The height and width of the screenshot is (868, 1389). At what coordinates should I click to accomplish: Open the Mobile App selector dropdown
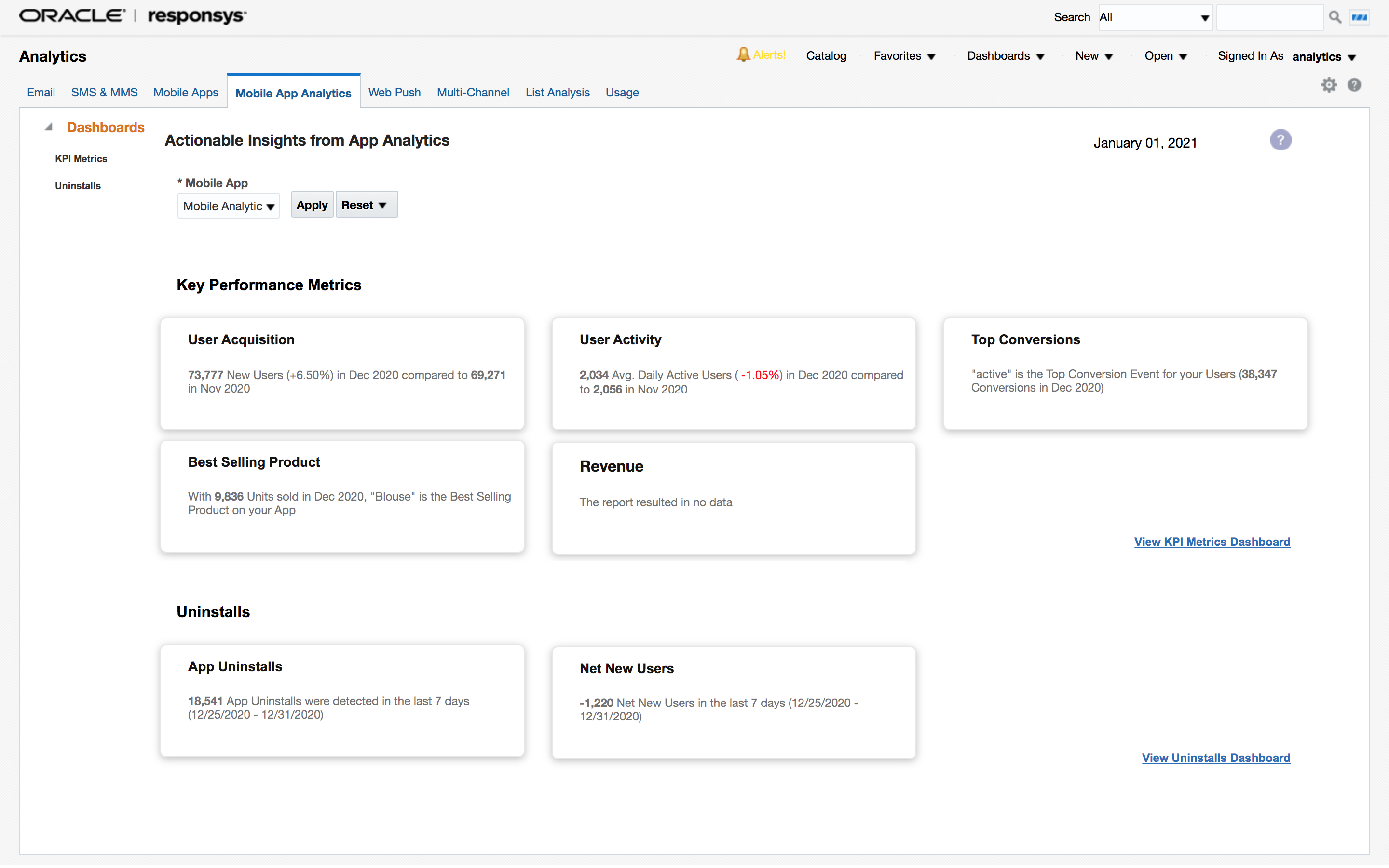point(229,206)
